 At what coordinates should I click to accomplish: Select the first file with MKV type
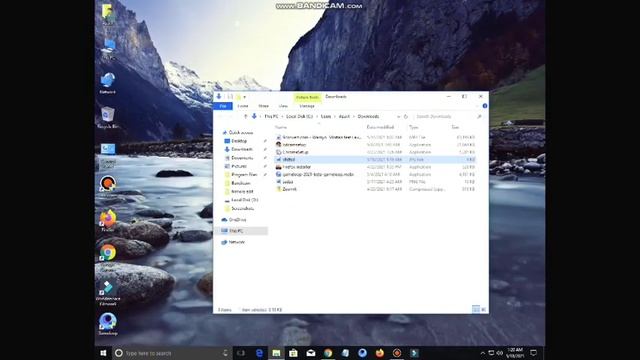375,137
